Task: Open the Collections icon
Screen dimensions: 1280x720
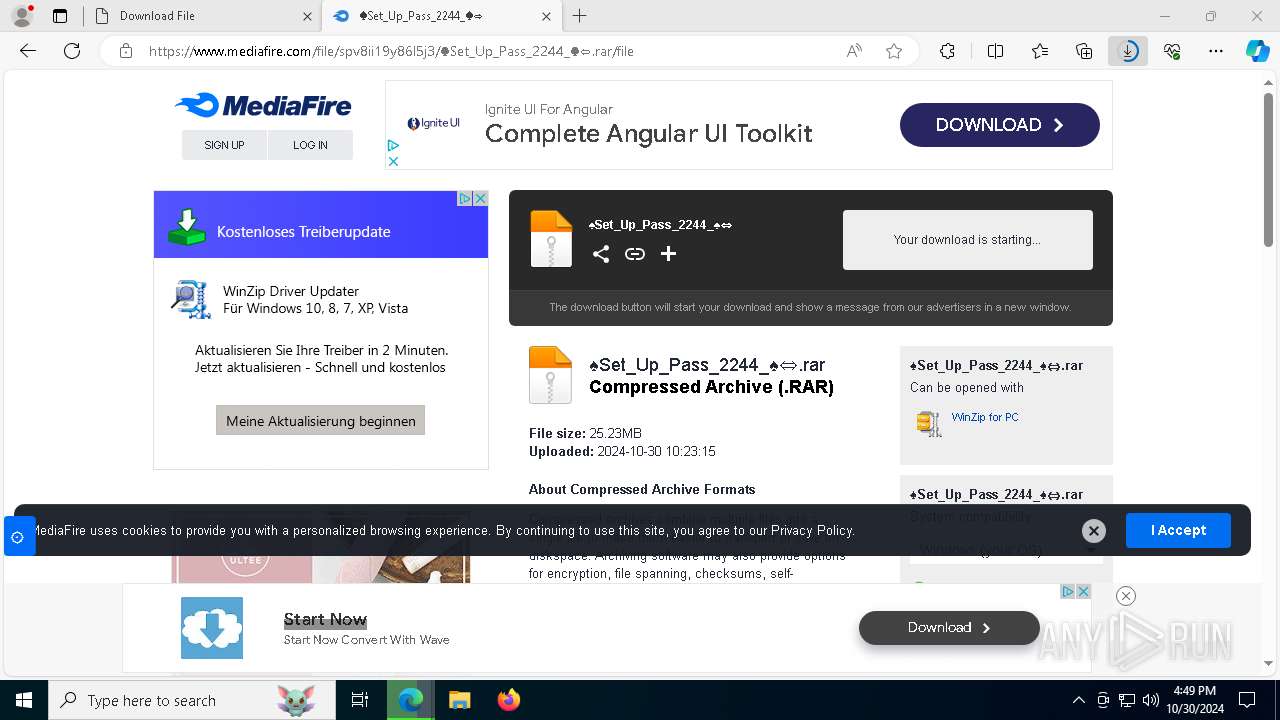Action: coord(1084,51)
